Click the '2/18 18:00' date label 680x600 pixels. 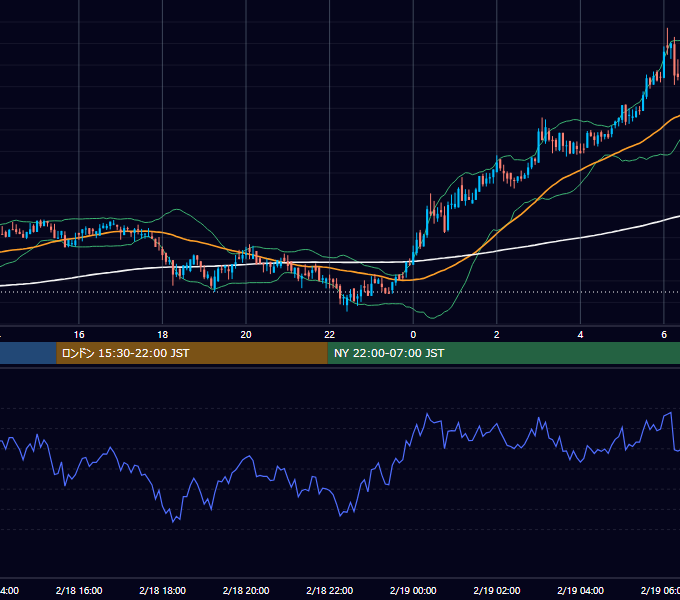[163, 590]
